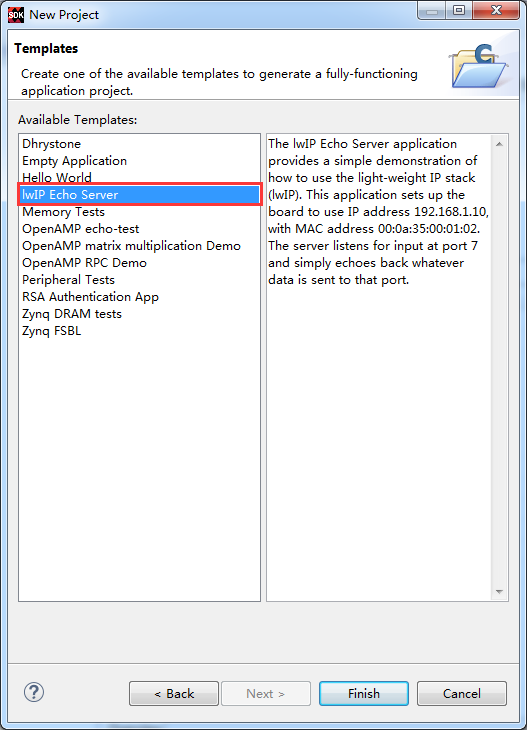Select the Dhrystone template
The height and width of the screenshot is (730, 527).
pyautogui.click(x=140, y=144)
